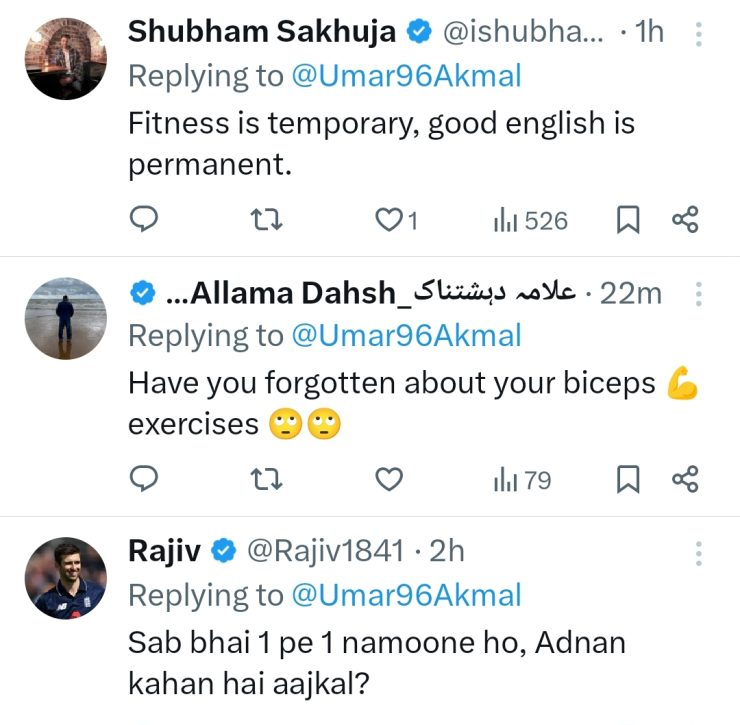The image size is (740, 725).
Task: Share Shubham Sakhuja's tweet
Action: click(x=685, y=220)
